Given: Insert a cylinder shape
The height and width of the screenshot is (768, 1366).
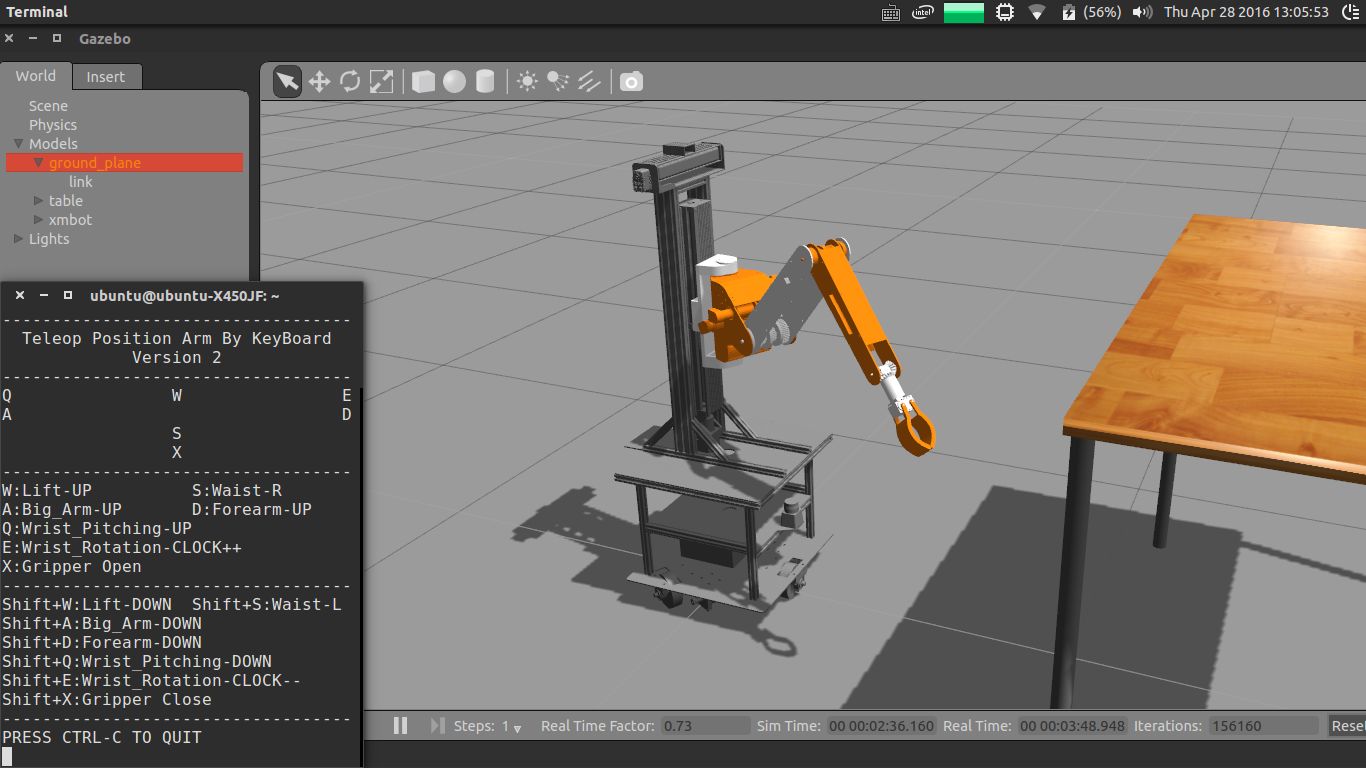Looking at the screenshot, I should (x=485, y=81).
